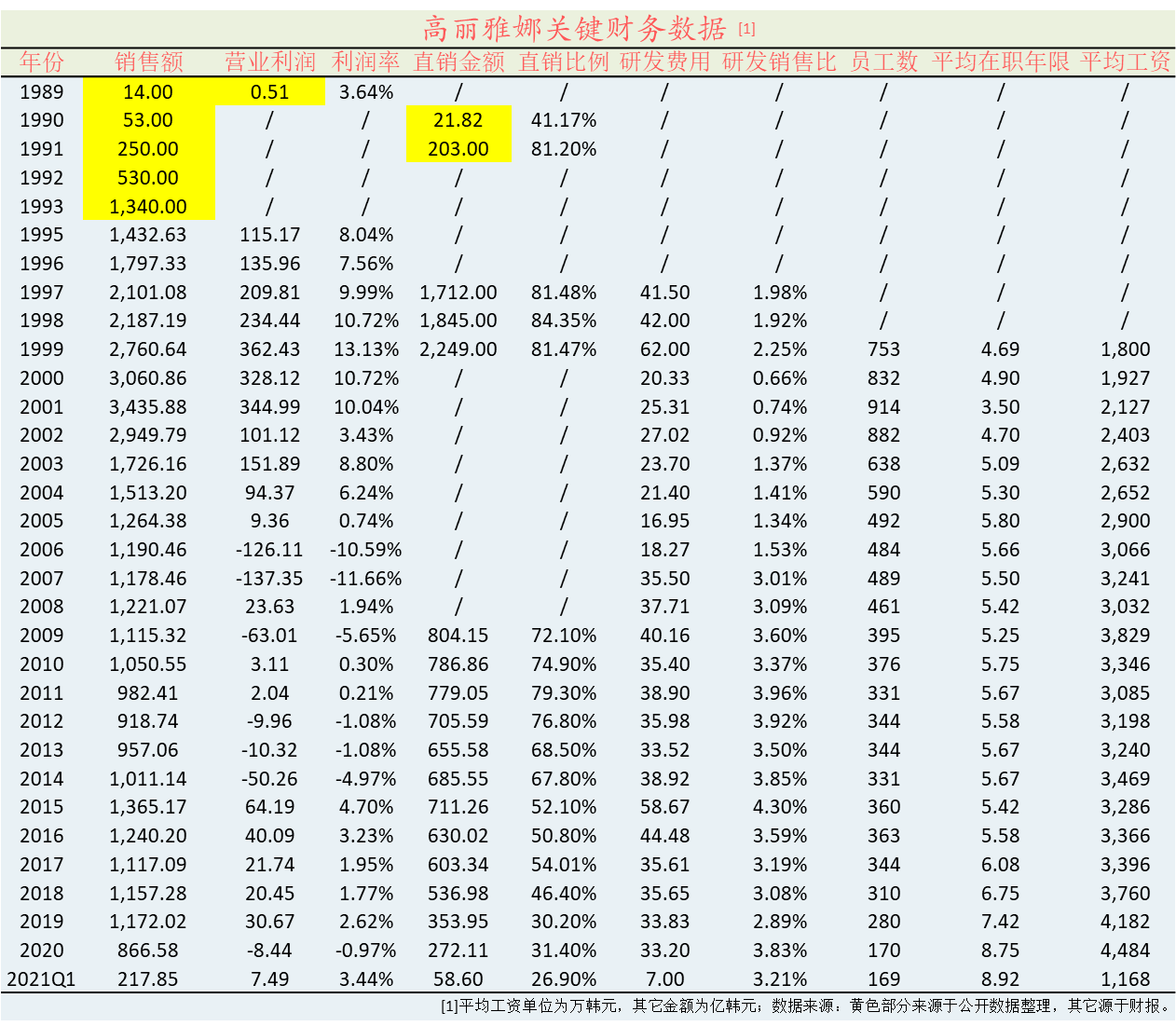Select the "直销金额" column header
The height and width of the screenshot is (1026, 1176).
click(x=458, y=62)
